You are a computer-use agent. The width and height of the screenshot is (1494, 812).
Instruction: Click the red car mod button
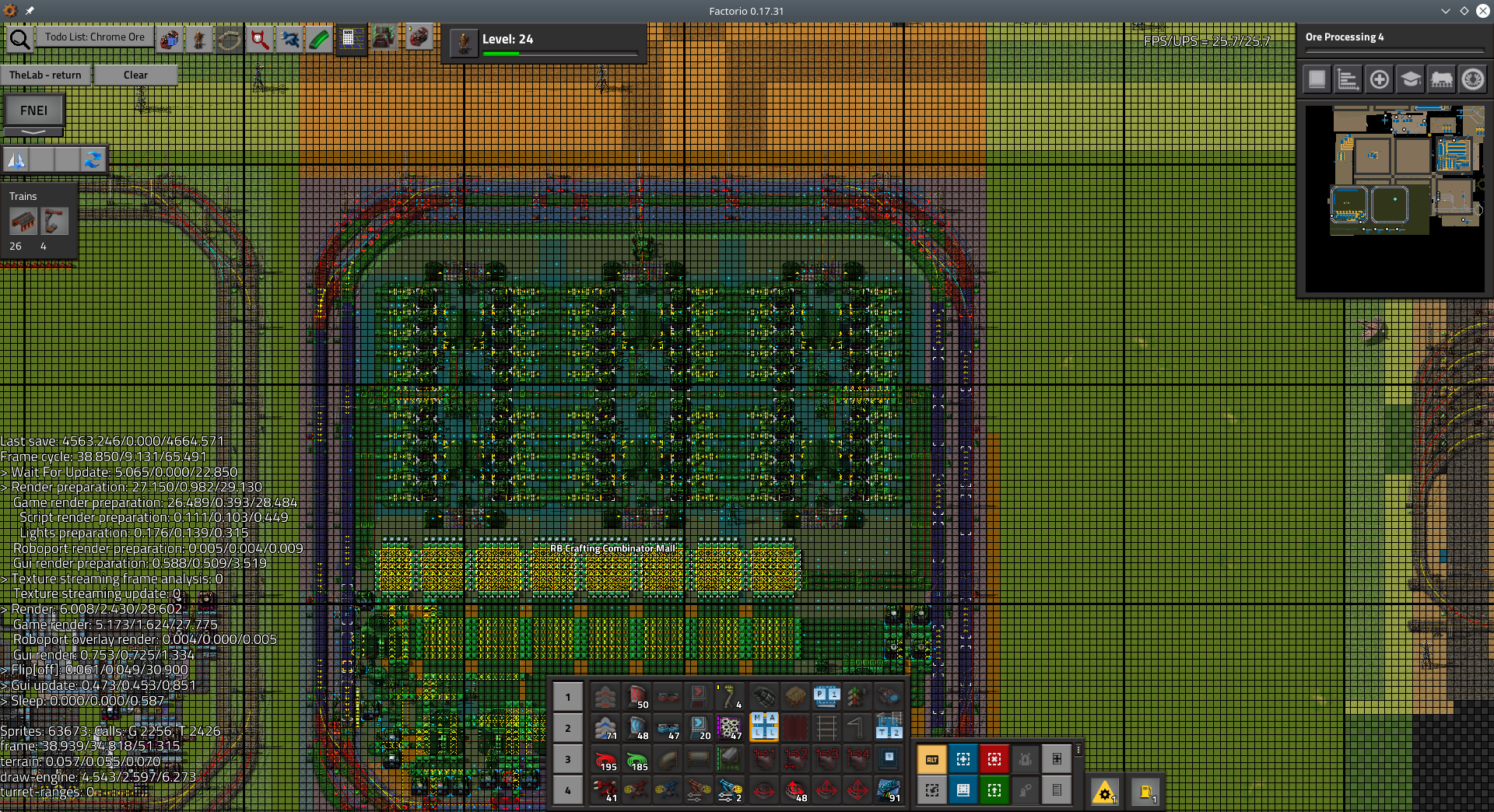pyautogui.click(x=419, y=37)
